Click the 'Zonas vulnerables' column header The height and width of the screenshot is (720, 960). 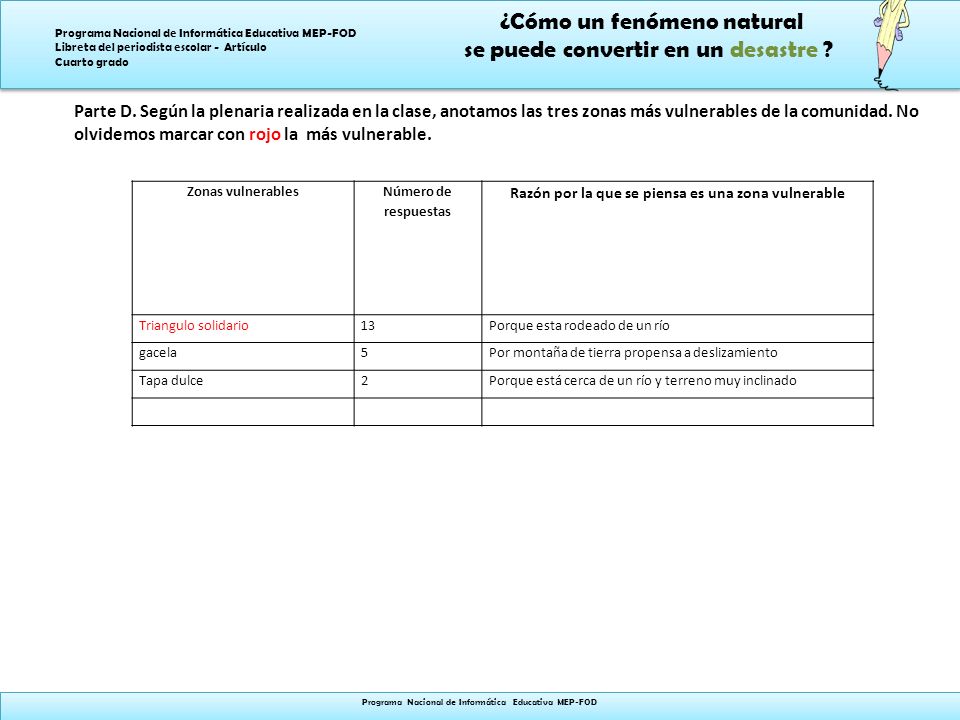click(x=243, y=248)
